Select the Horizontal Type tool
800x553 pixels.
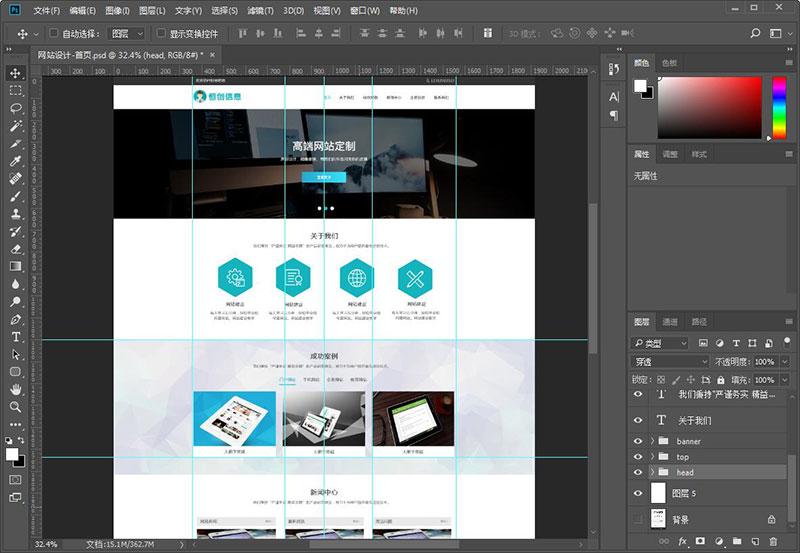[x=15, y=337]
